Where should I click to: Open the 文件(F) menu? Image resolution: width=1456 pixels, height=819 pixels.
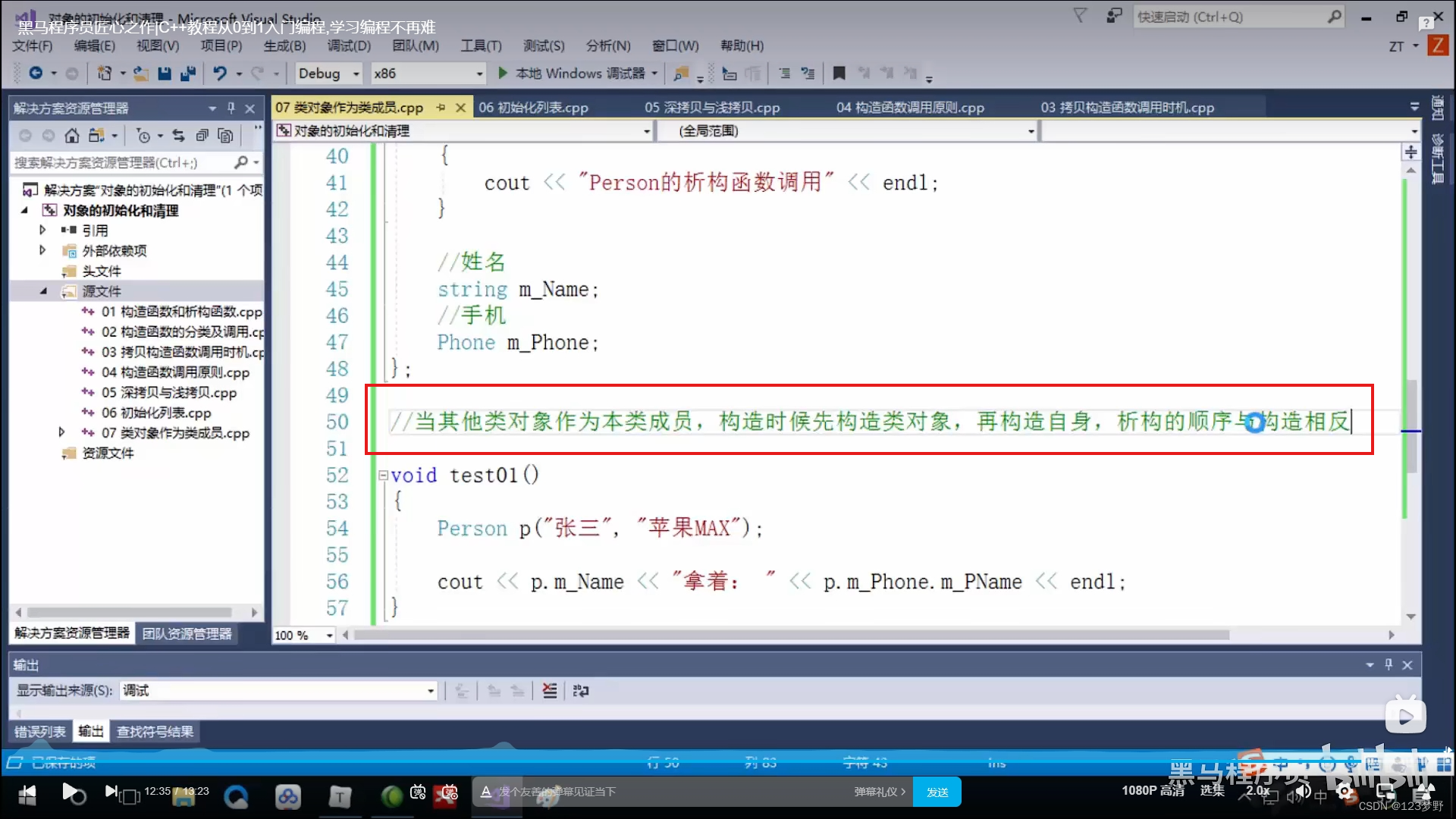[33, 45]
